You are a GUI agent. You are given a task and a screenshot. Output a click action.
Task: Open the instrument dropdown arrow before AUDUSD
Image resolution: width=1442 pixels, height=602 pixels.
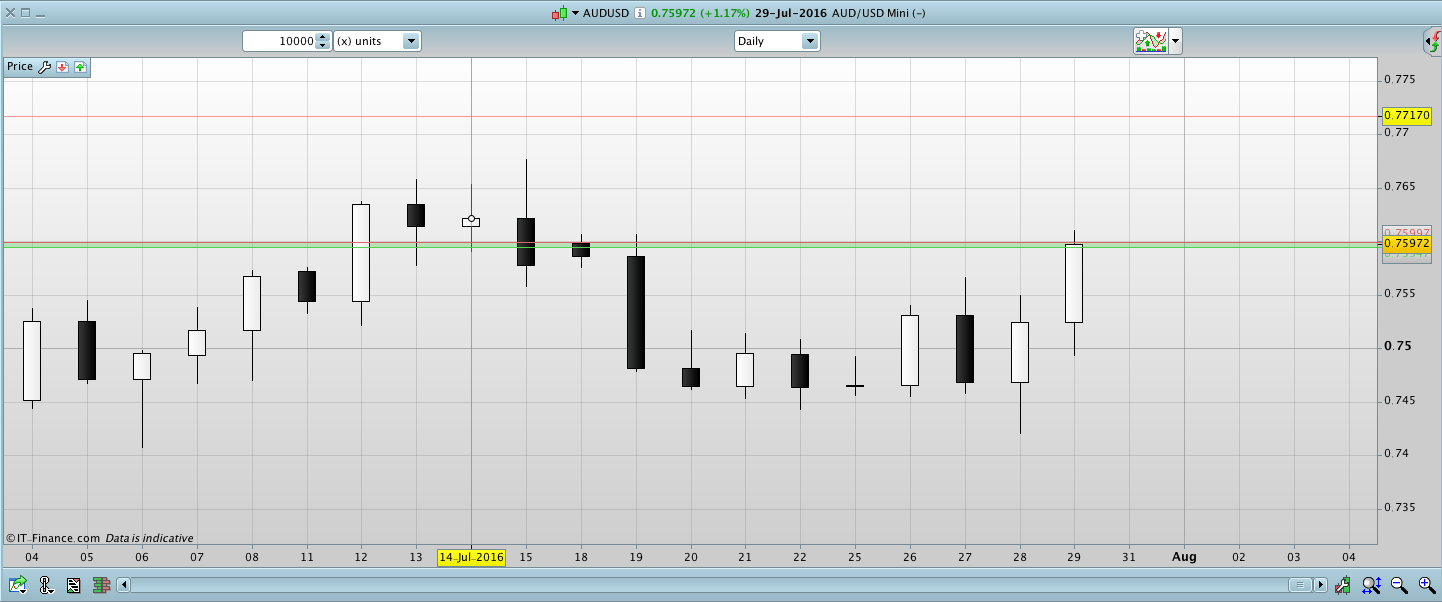point(575,13)
